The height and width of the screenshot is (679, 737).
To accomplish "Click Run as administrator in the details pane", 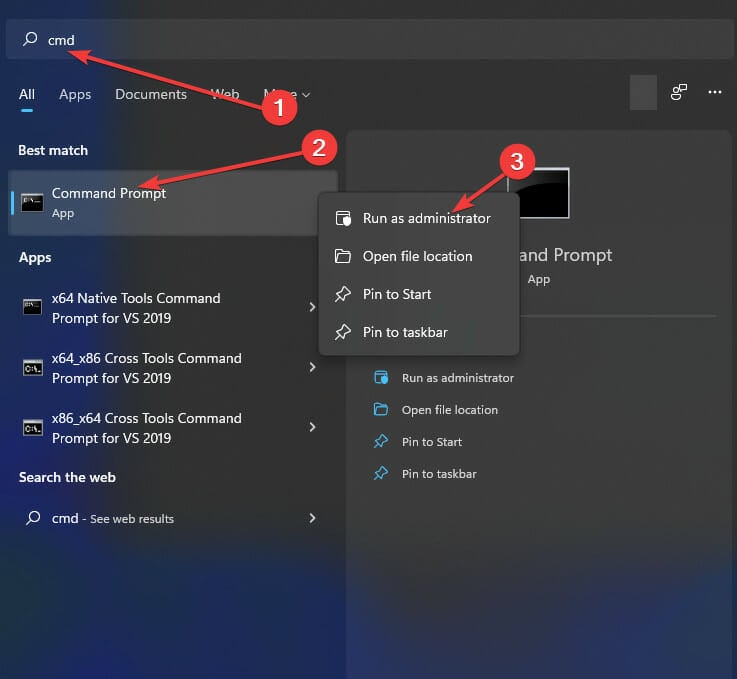I will coord(457,378).
